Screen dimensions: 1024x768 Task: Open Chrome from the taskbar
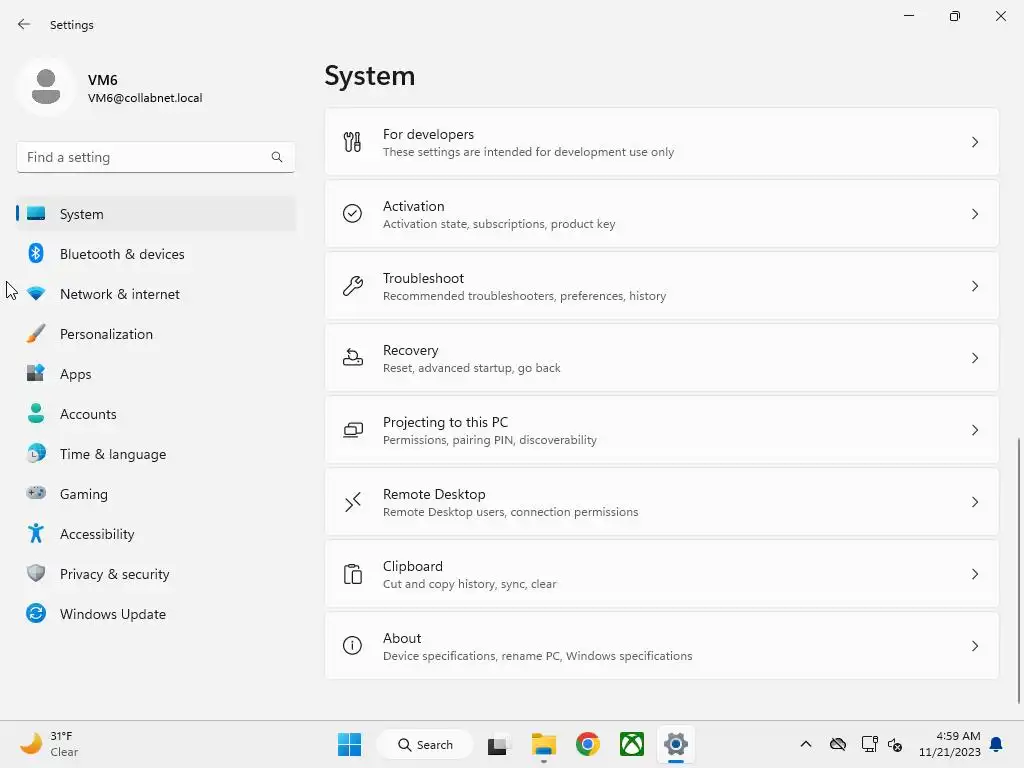coord(588,744)
